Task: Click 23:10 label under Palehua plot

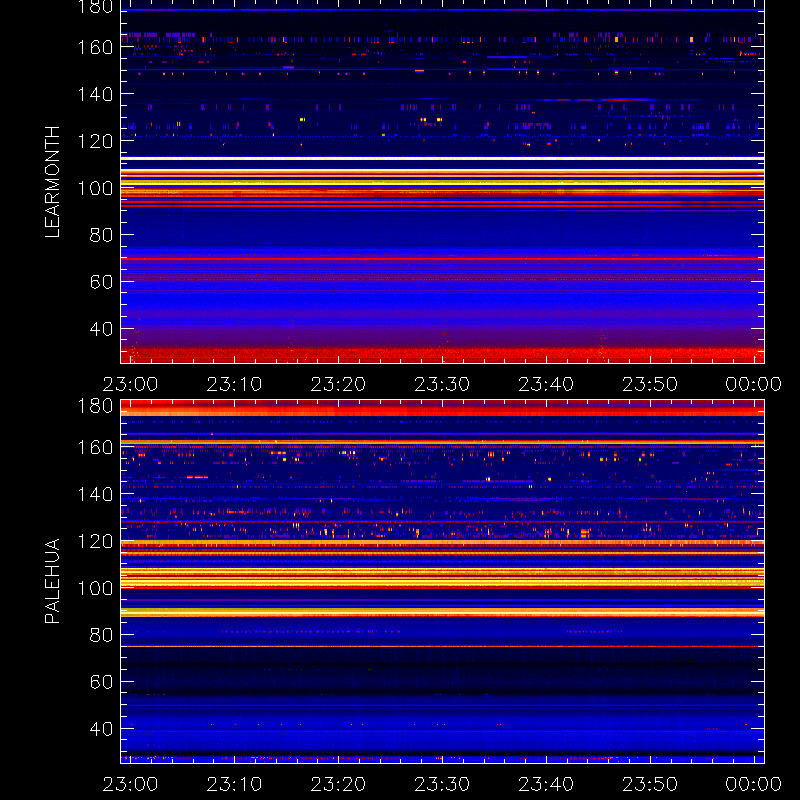Action: pos(234,784)
